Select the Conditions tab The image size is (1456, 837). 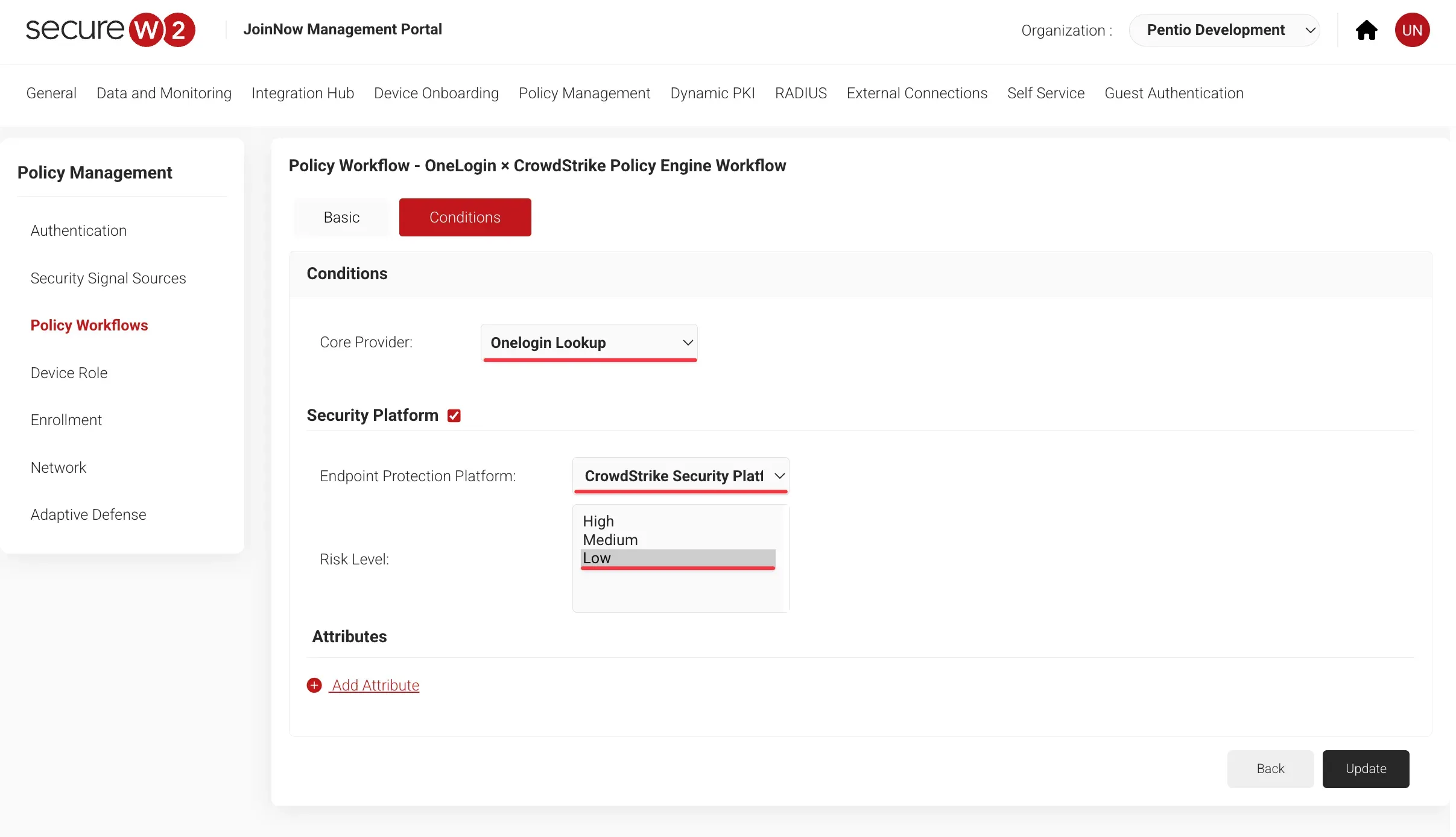(464, 217)
